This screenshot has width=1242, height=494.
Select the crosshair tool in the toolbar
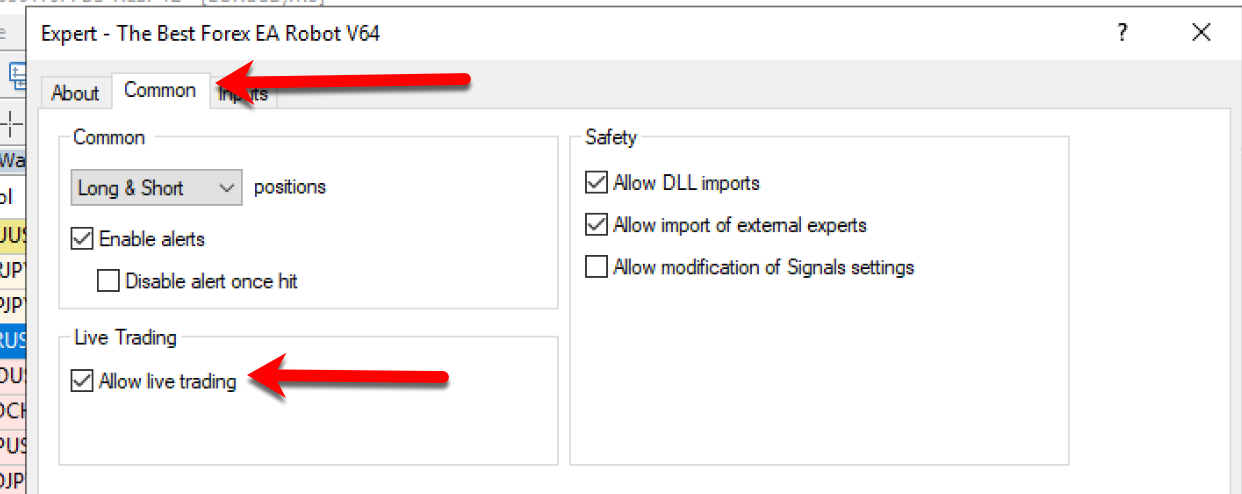click(x=12, y=125)
